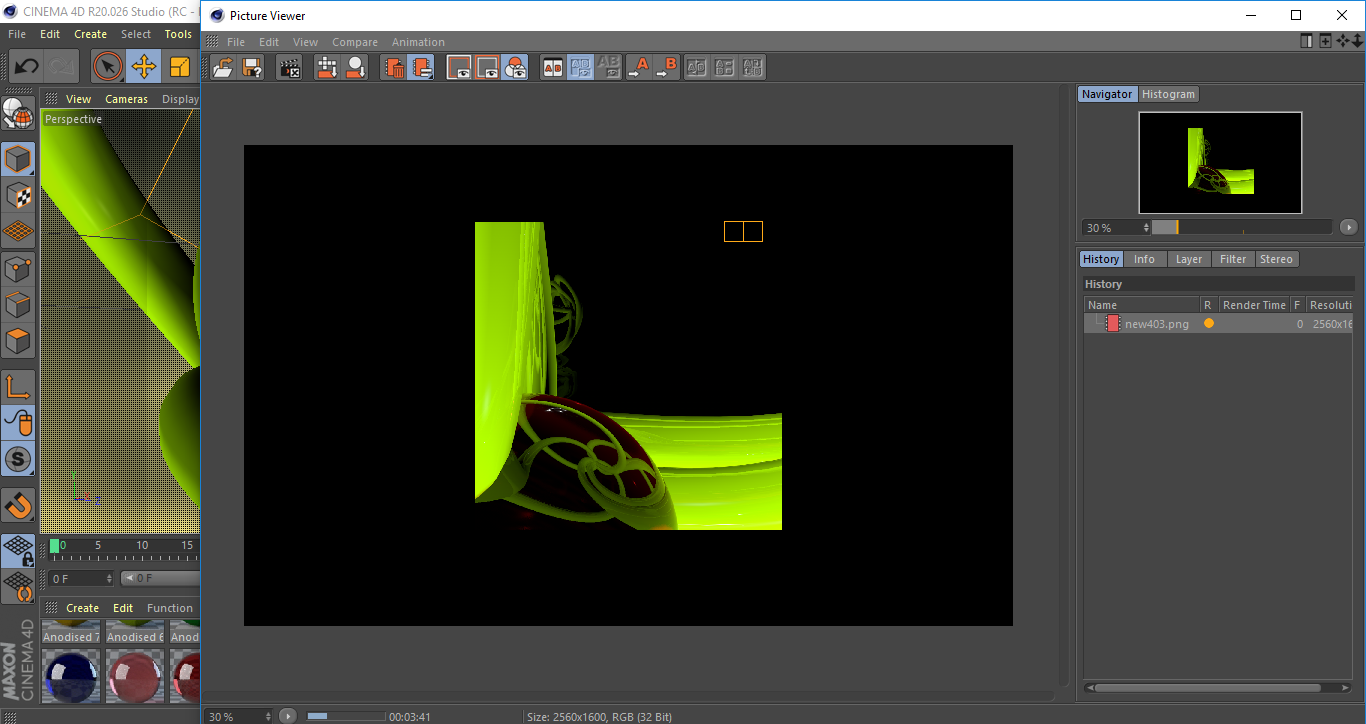Viewport: 1366px width, 724px height.
Task: Click the Resolution column header in History
Action: tap(1330, 305)
